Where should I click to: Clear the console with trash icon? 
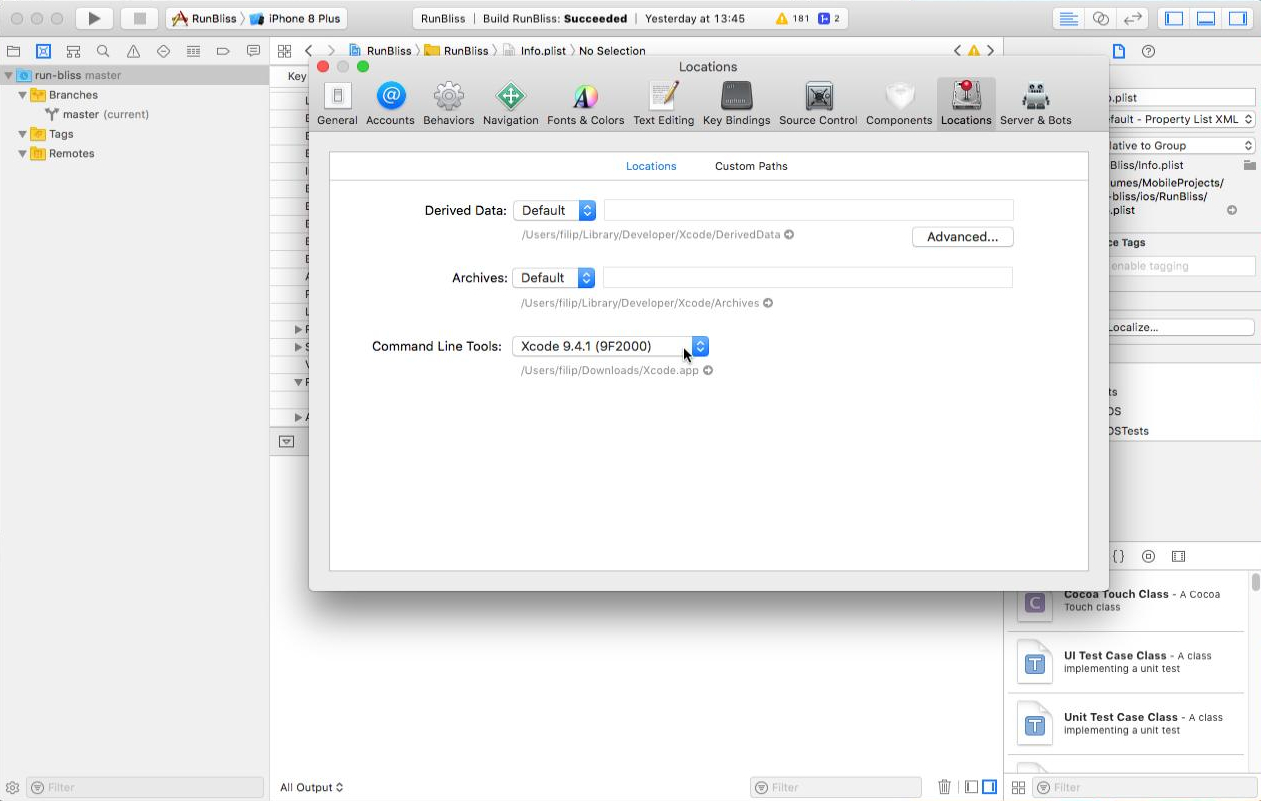coord(944,787)
